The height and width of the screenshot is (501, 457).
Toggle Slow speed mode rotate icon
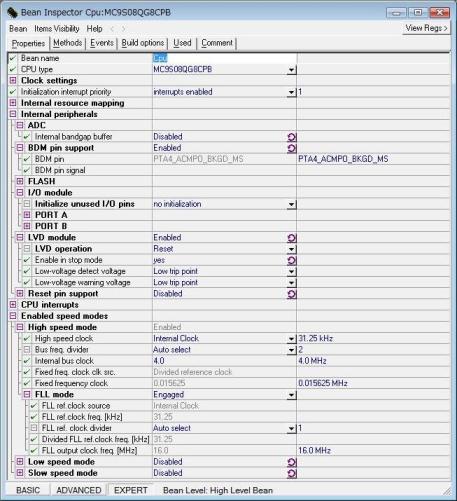coord(292,473)
